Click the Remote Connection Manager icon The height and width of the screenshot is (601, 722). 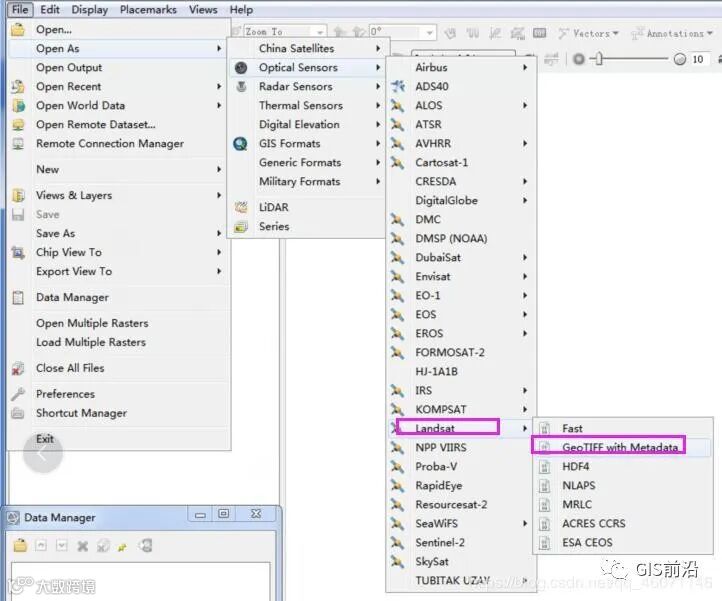[x=18, y=144]
